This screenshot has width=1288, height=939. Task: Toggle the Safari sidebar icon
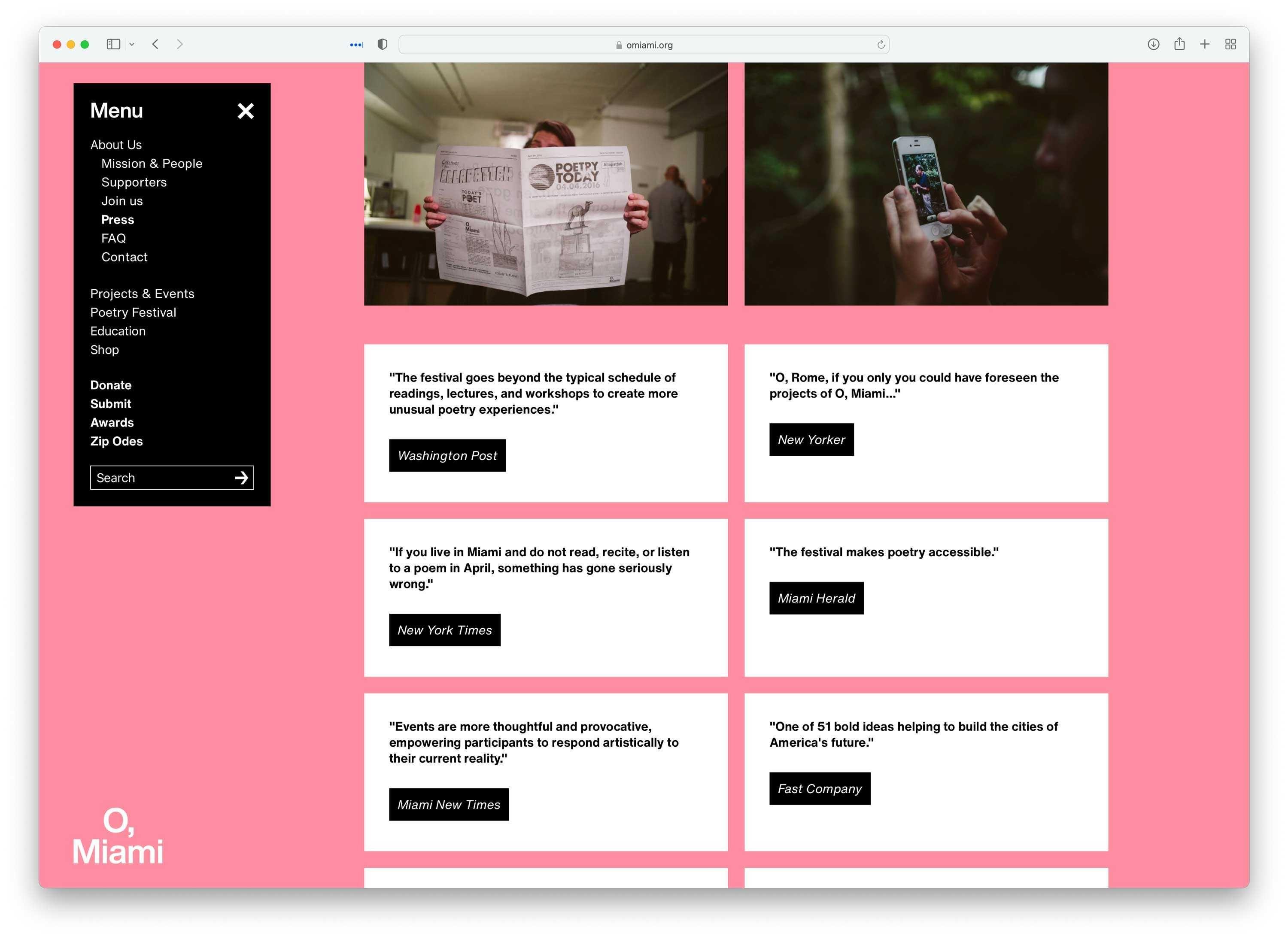(113, 44)
